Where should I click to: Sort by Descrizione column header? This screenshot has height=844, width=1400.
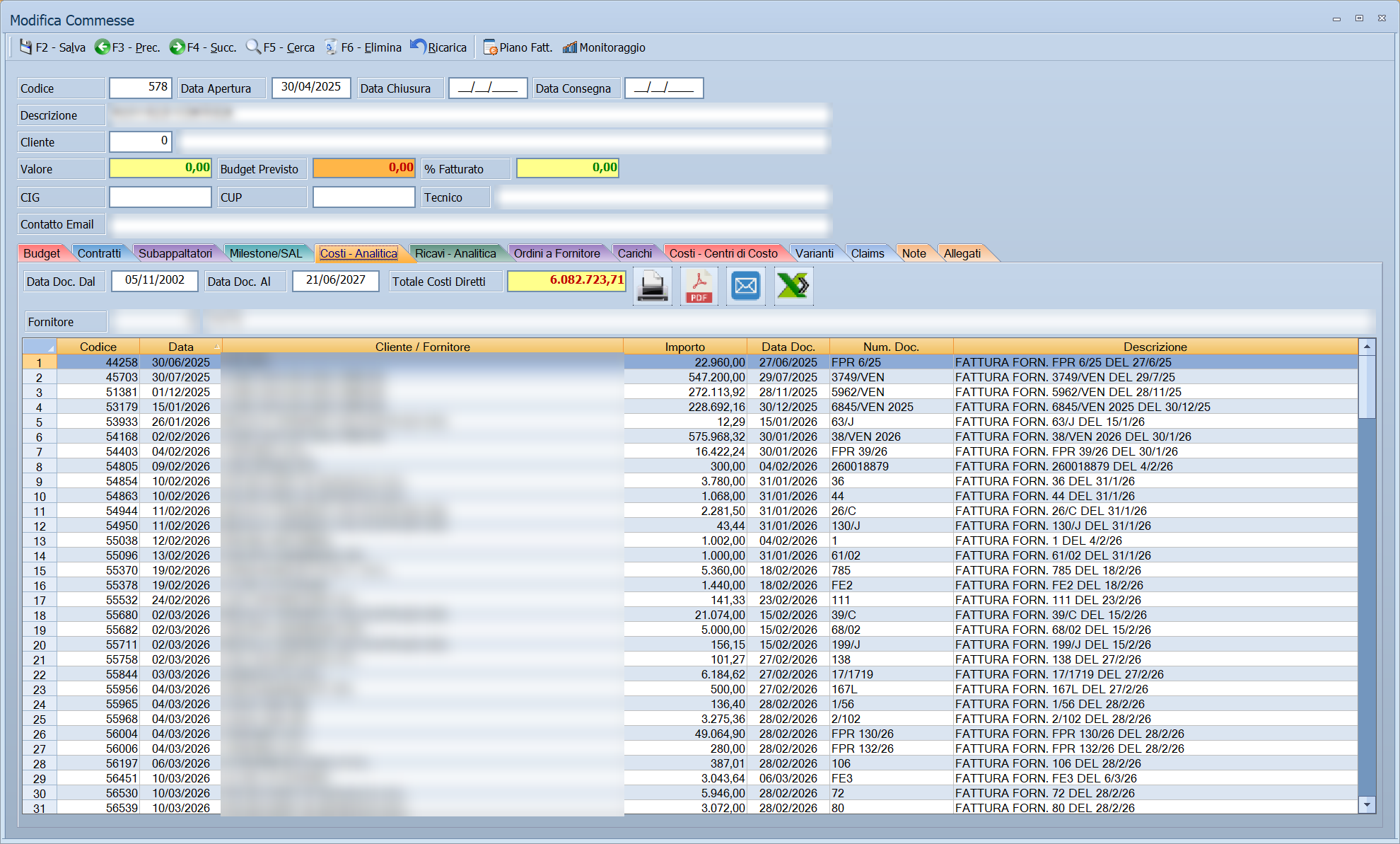tap(1155, 347)
